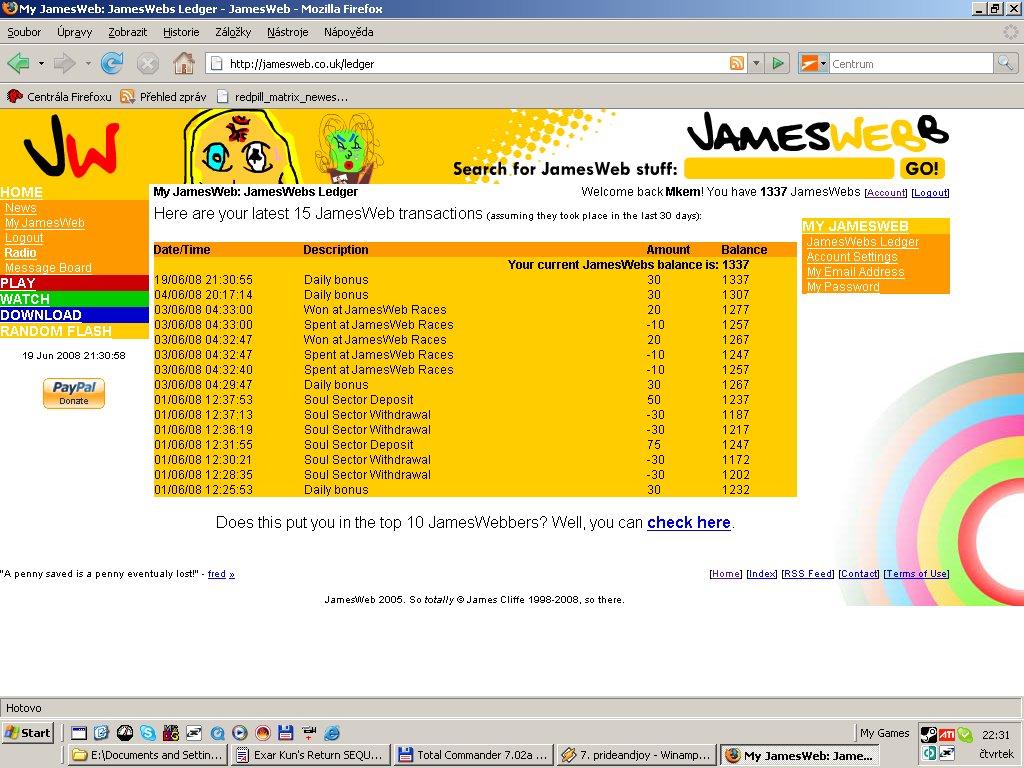Click the Windows Start button
1024x768 pixels.
(x=27, y=733)
